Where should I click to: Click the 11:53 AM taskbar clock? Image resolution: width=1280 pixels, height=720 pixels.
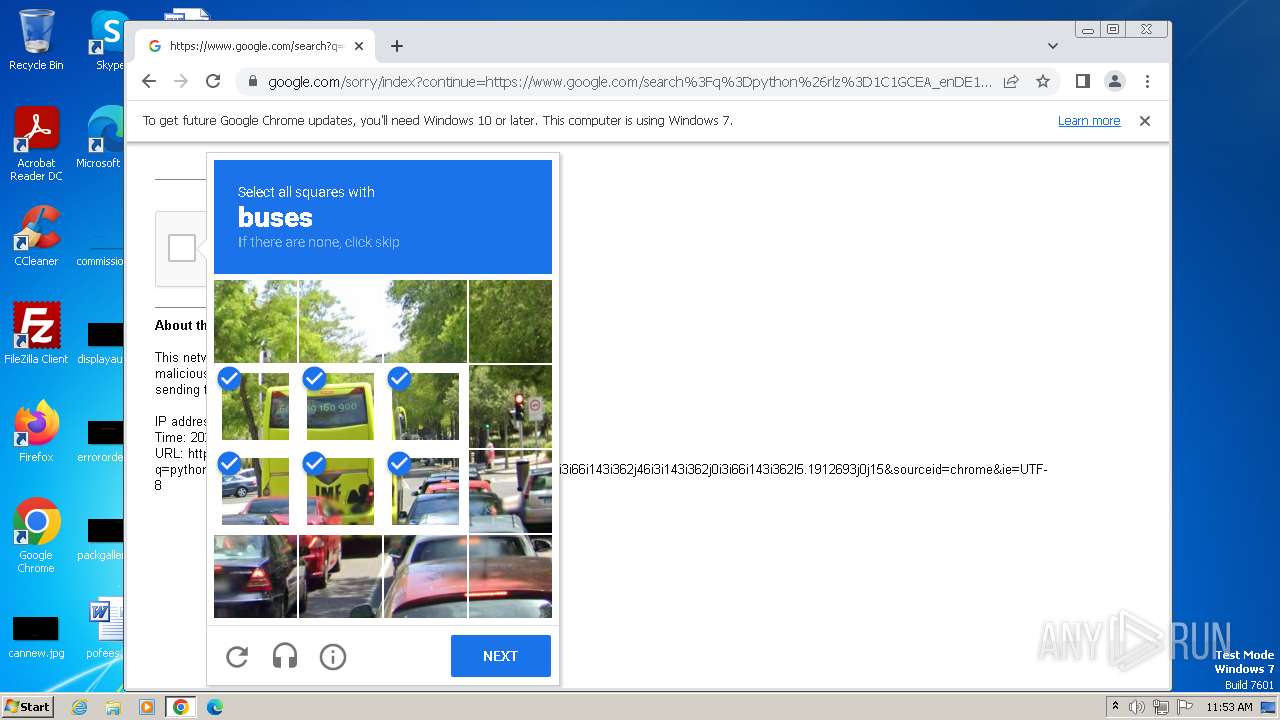1229,707
